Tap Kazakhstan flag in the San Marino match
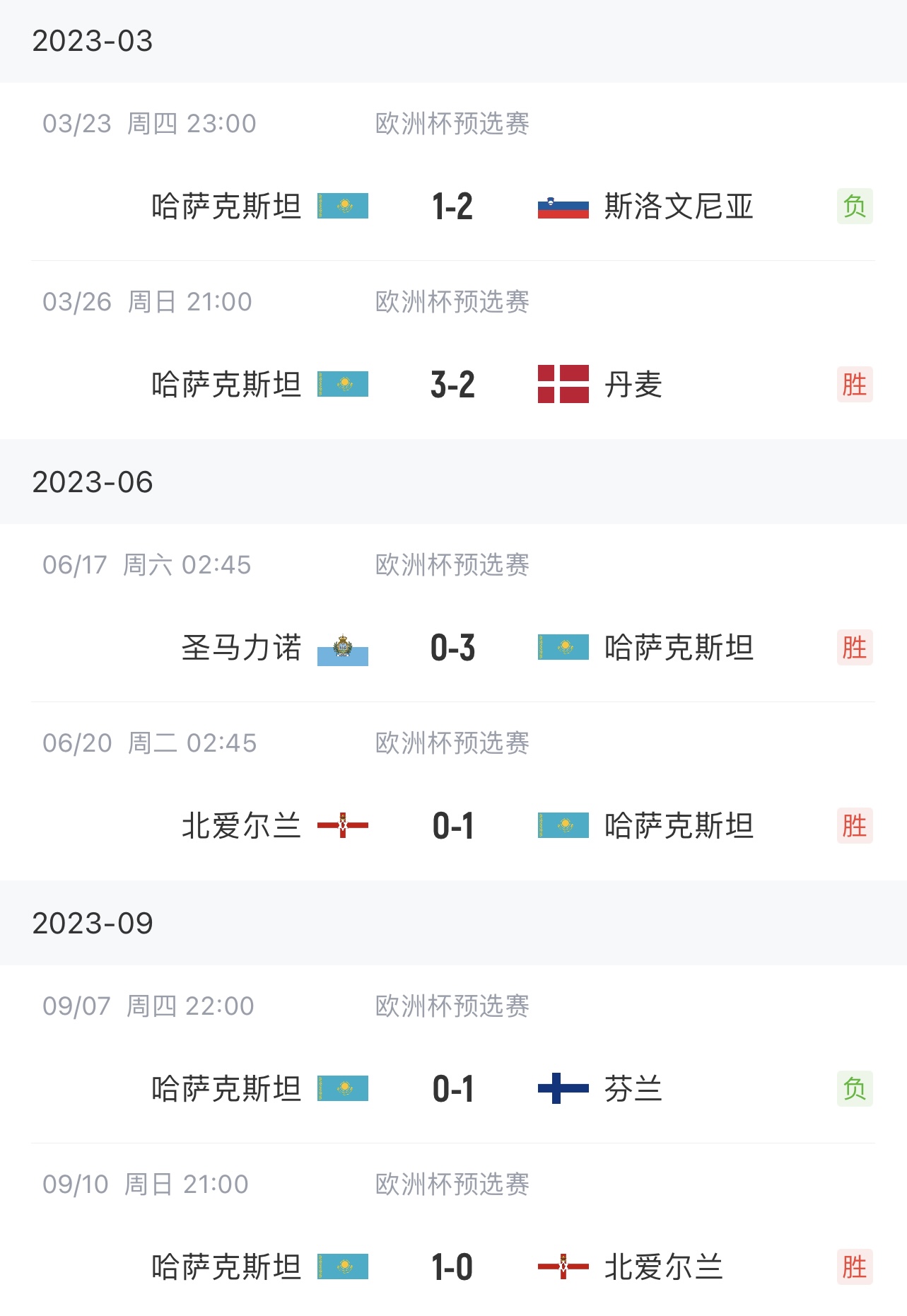Image resolution: width=907 pixels, height=1316 pixels. tap(563, 647)
